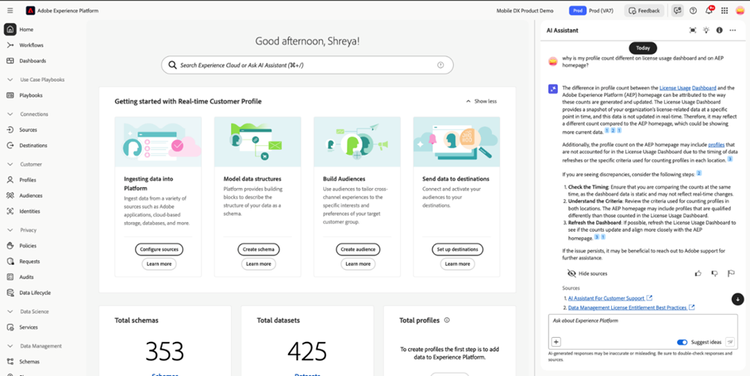750x376 pixels.
Task: Click Learn more under Send data to destinations
Action: (x=457, y=264)
